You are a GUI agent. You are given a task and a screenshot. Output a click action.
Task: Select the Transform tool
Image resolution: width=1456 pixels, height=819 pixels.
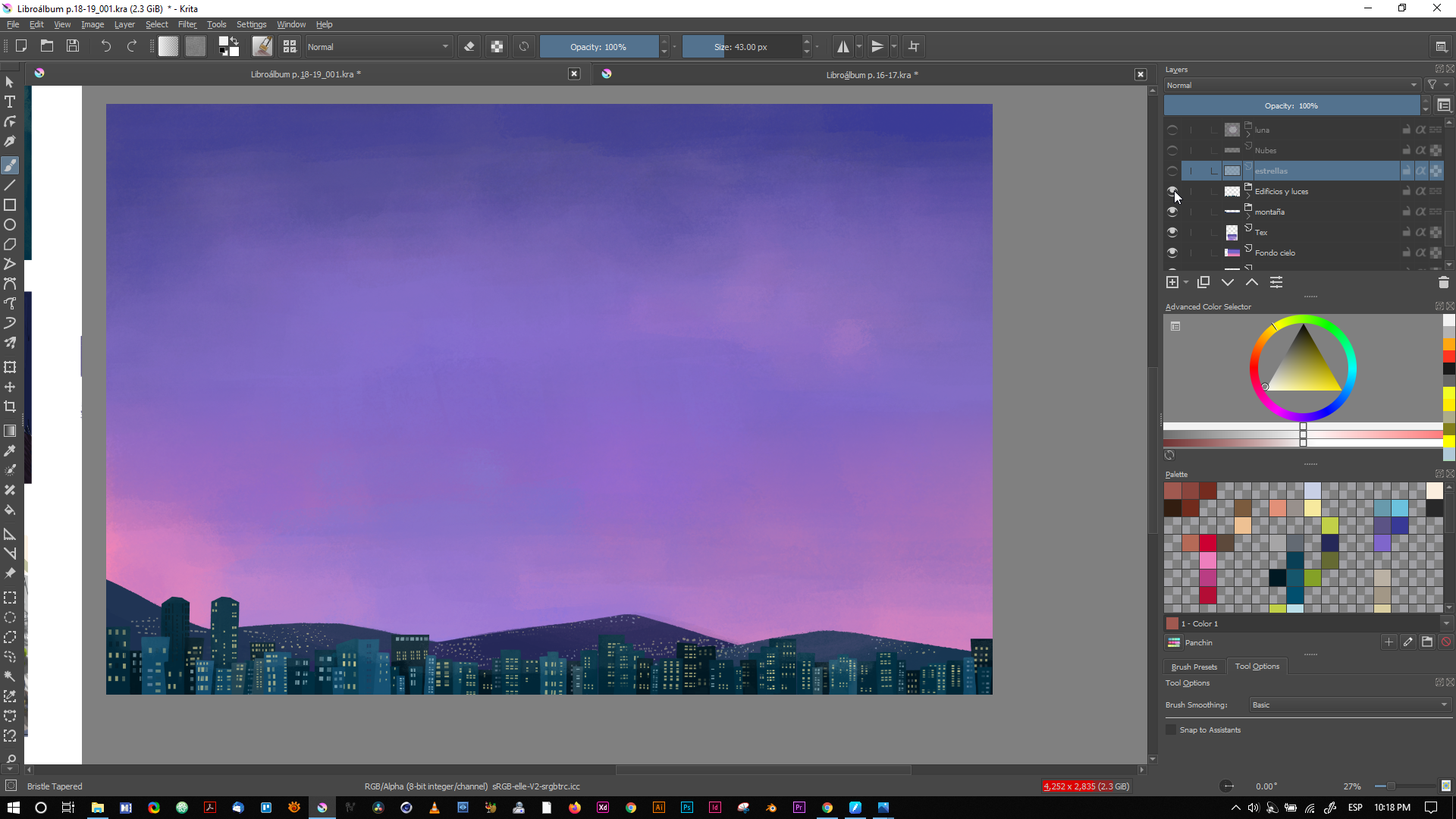(x=10, y=367)
